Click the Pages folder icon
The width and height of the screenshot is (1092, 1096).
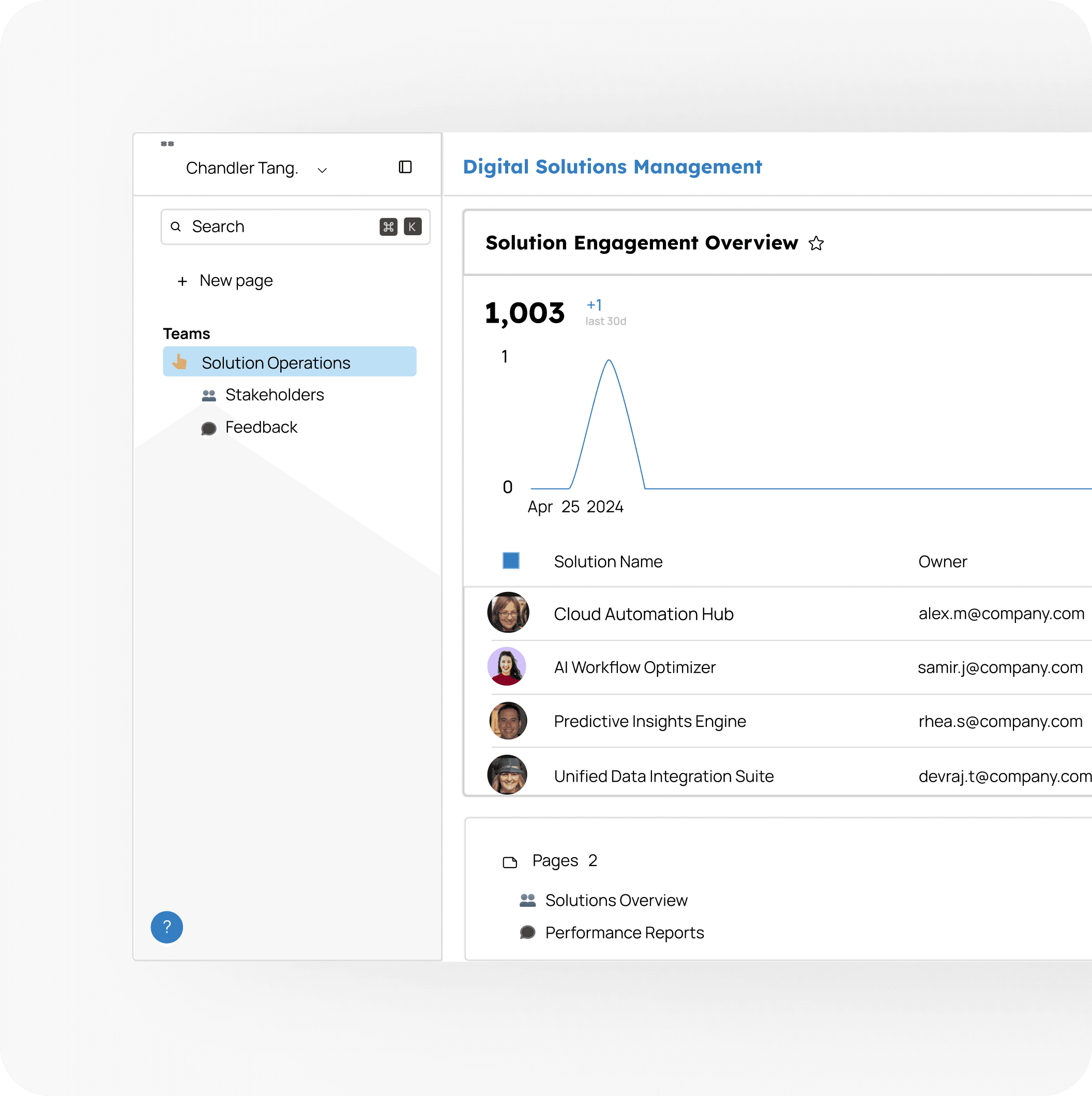[510, 862]
